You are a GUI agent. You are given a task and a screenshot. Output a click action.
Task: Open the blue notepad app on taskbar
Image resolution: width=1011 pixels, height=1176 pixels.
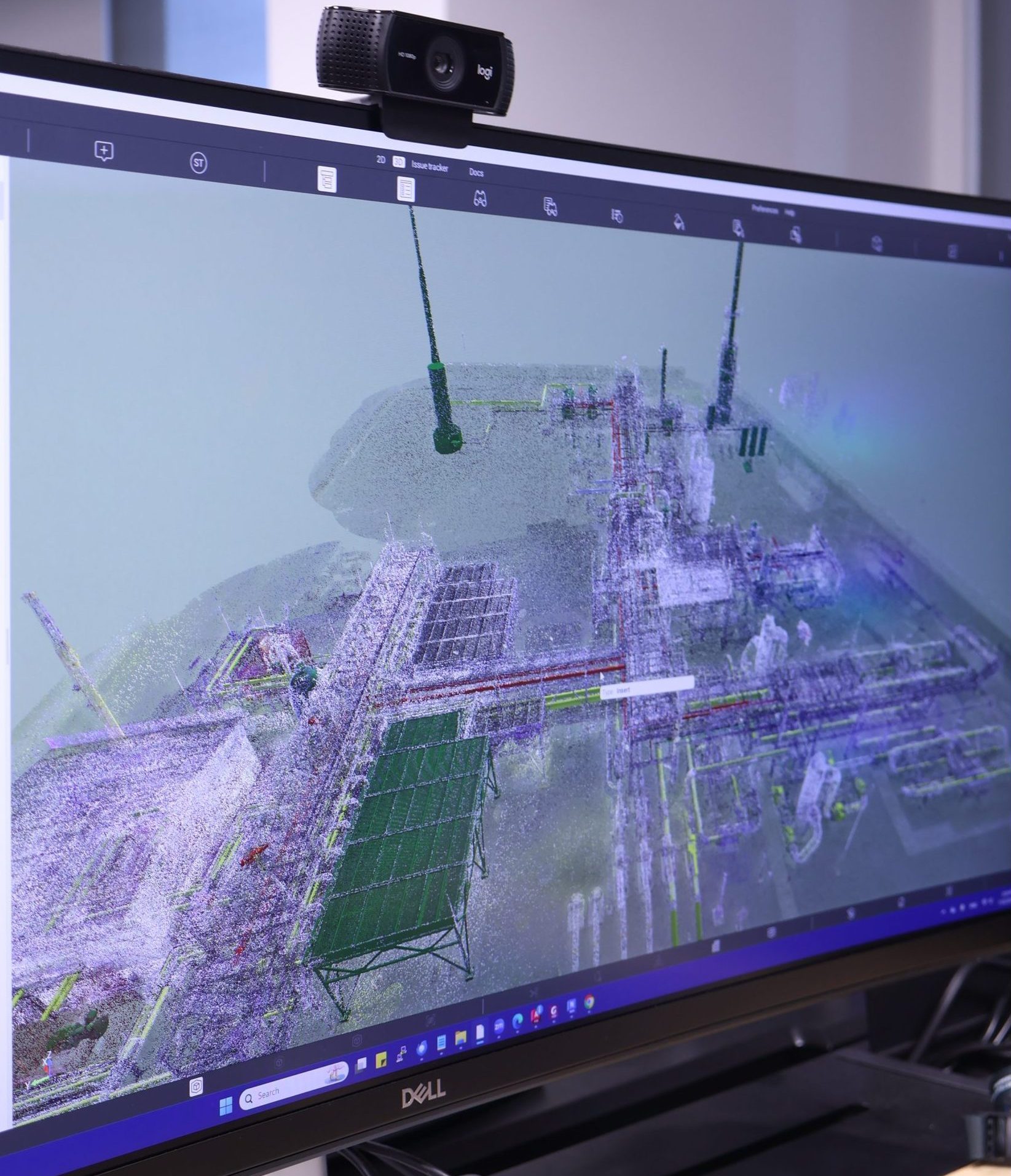point(441,1043)
